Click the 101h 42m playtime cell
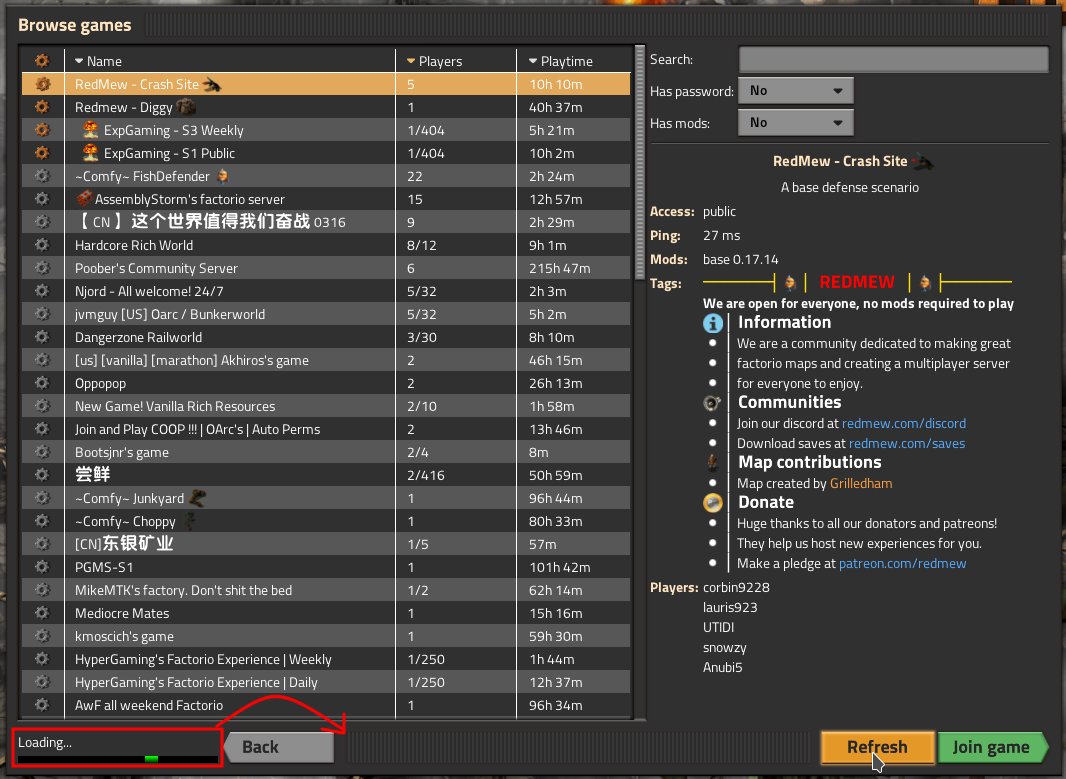1066x779 pixels. click(x=560, y=567)
